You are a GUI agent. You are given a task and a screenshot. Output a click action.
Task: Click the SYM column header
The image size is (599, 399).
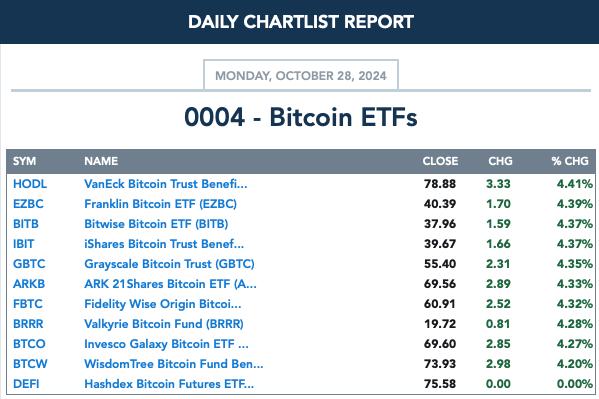[24, 161]
